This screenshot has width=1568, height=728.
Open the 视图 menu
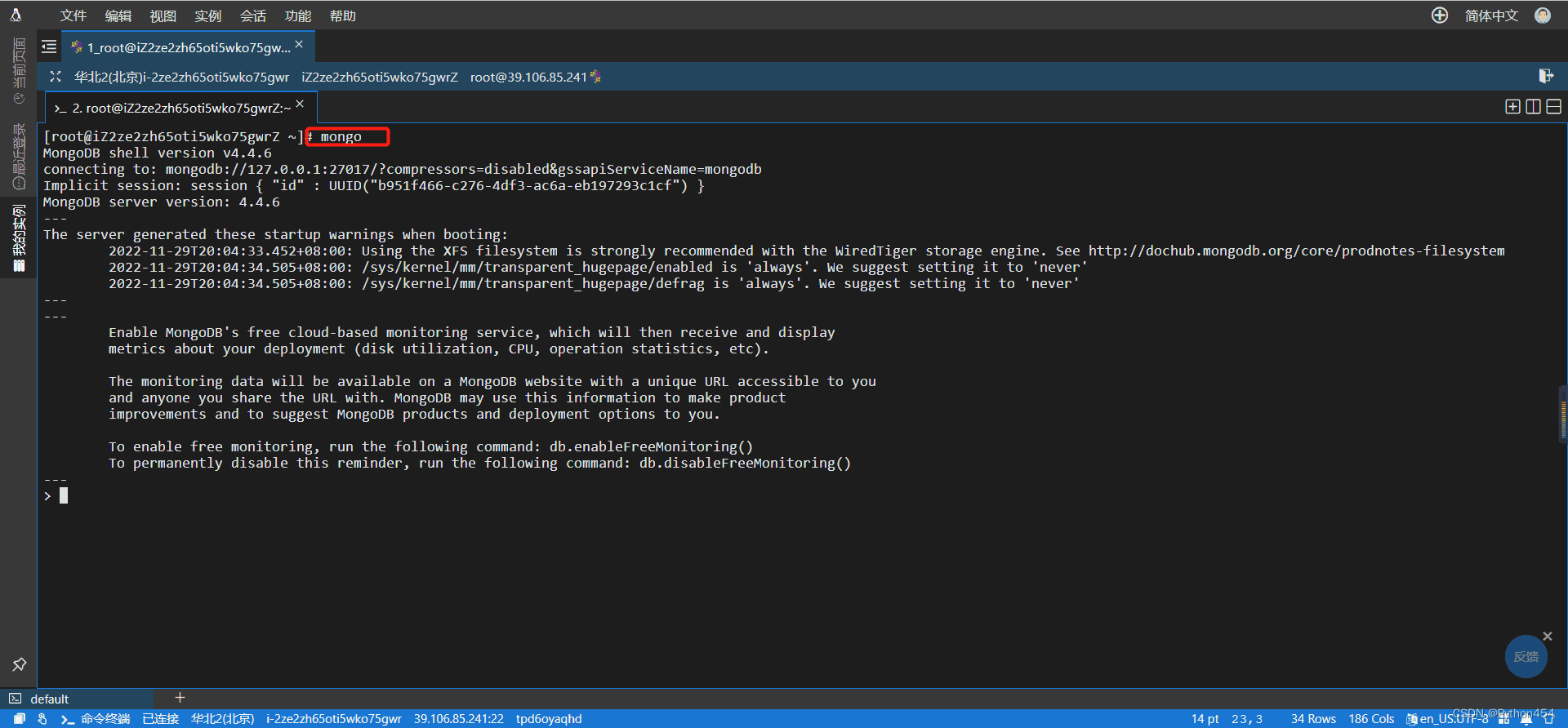163,16
